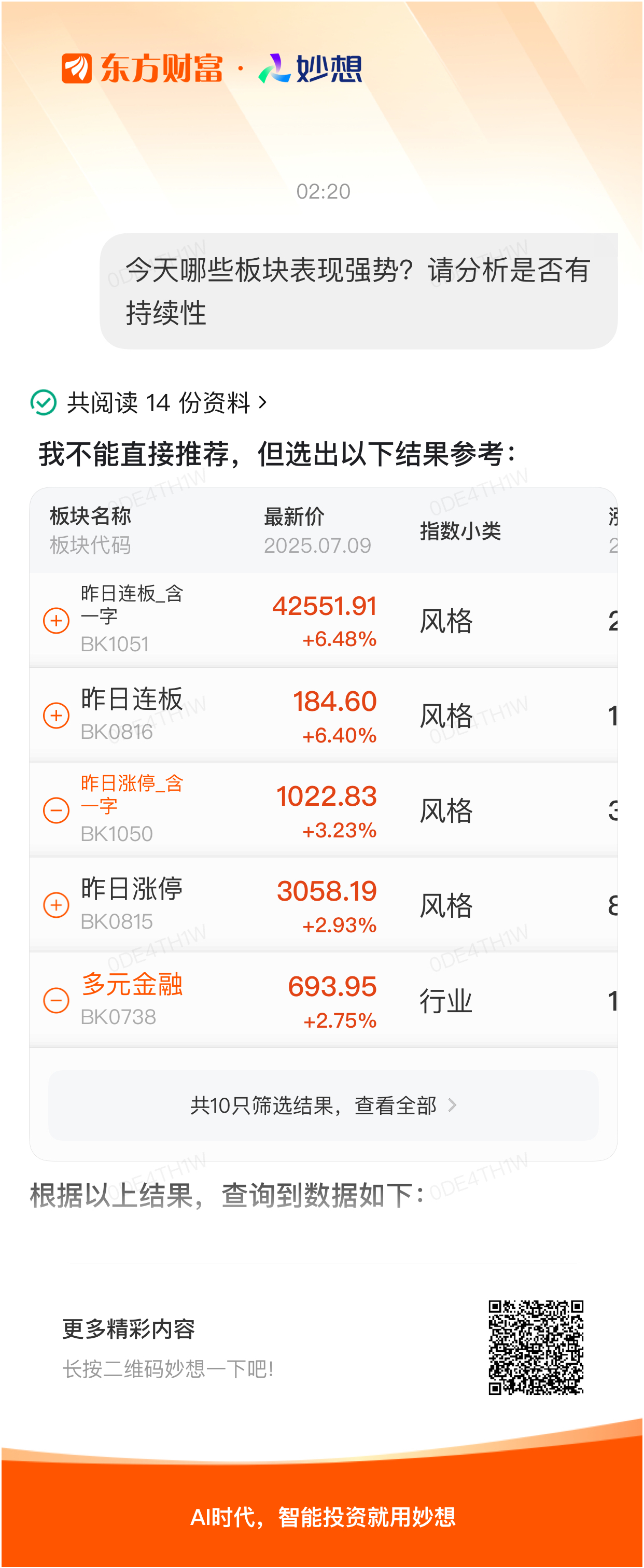Add 昨日连板_含一字 with its plus icon
Viewport: 644px width, 1568px height.
56,620
